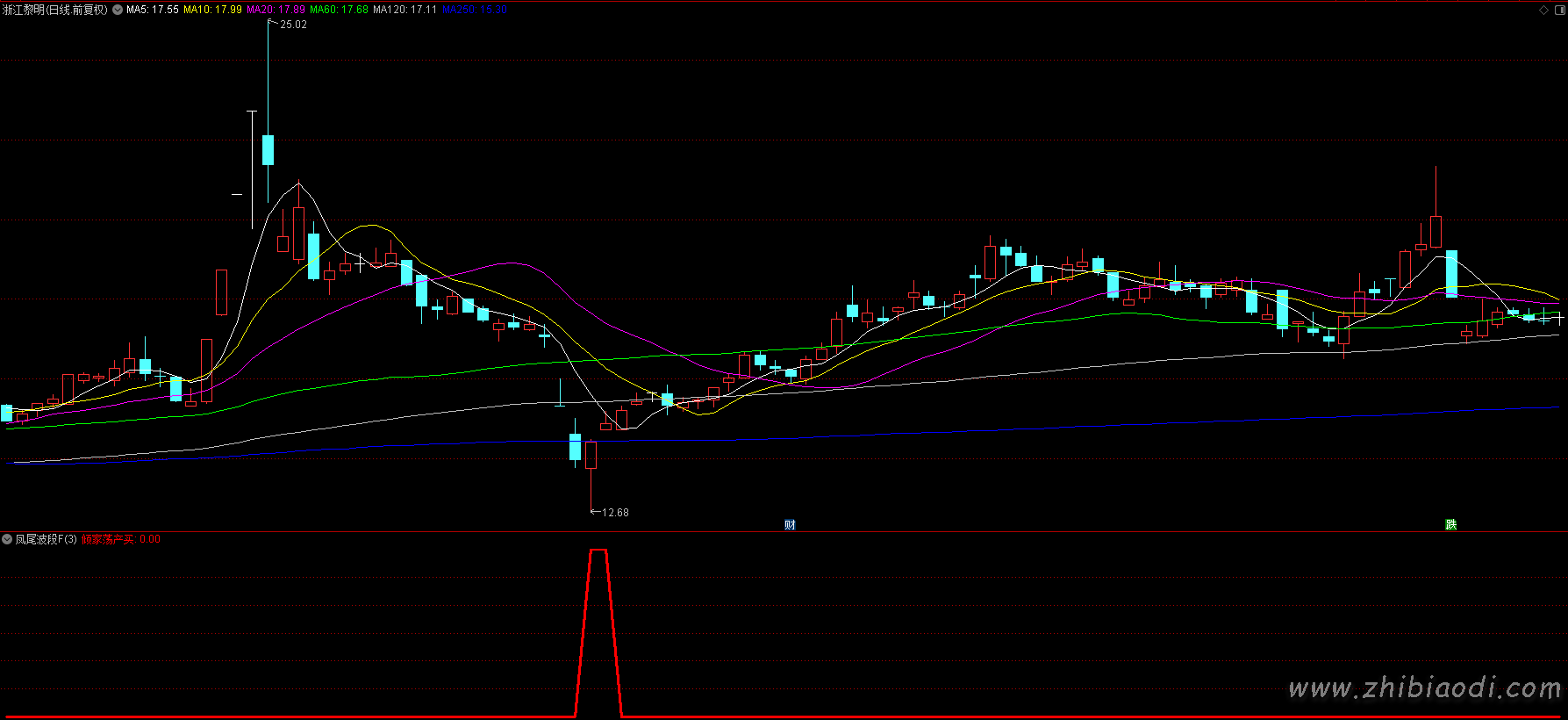The width and height of the screenshot is (1568, 720).
Task: Click the 凤尾波段F(3) indicator name
Action: [x=46, y=539]
